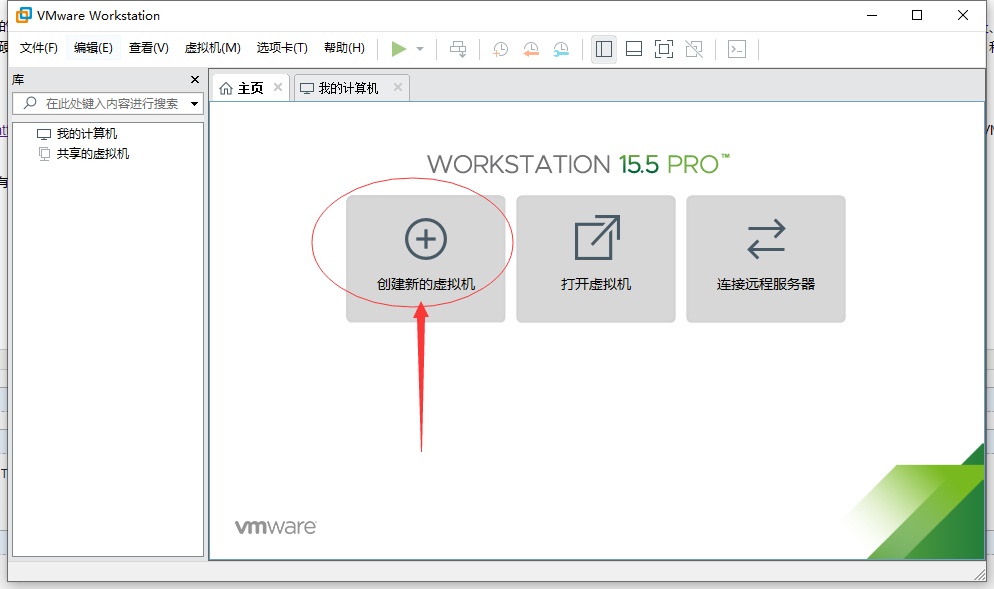This screenshot has height=589, width=994.
Task: Open the library search dropdown arrow
Action: 194,103
